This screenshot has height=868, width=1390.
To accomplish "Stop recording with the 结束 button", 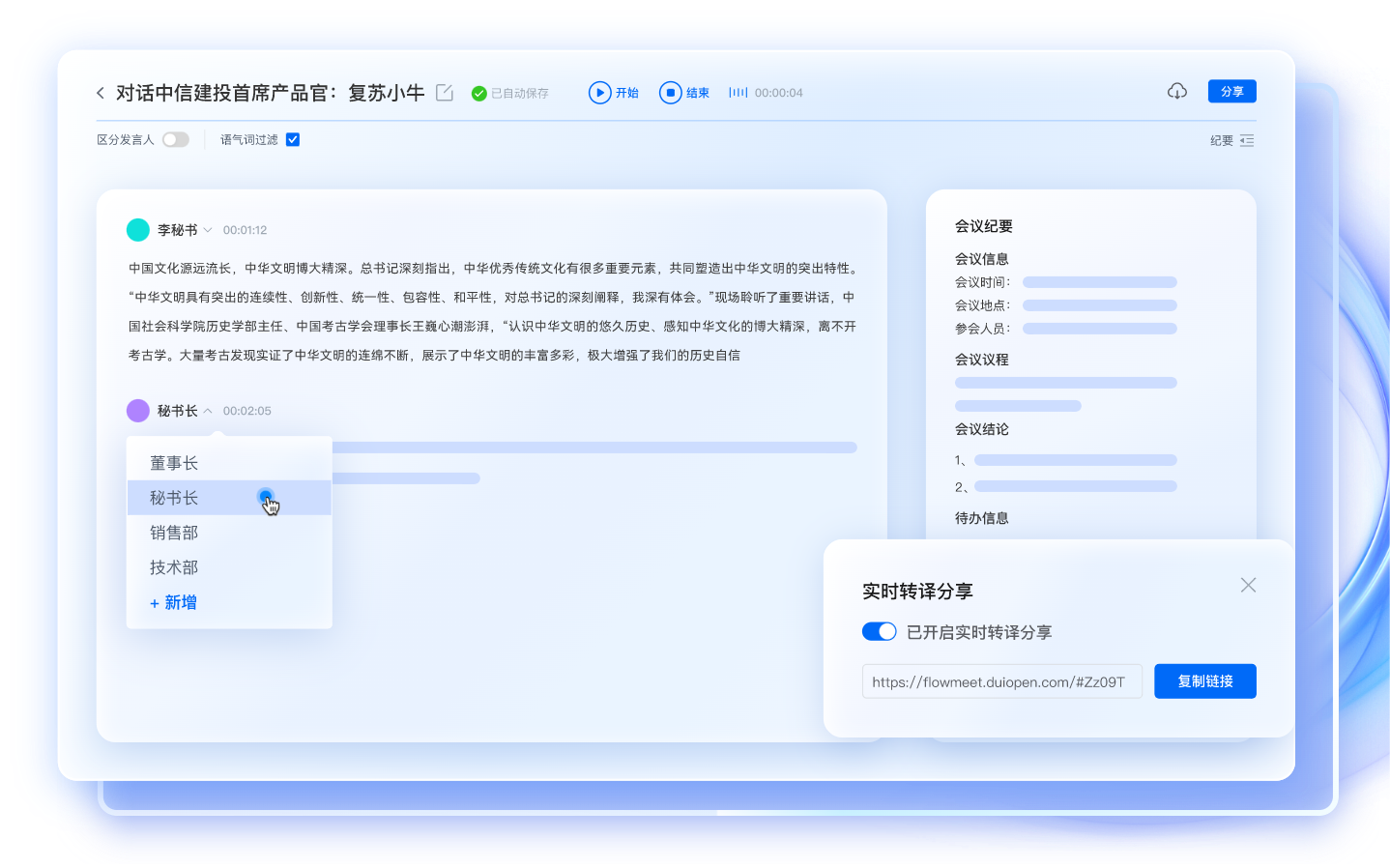I will coord(684,93).
